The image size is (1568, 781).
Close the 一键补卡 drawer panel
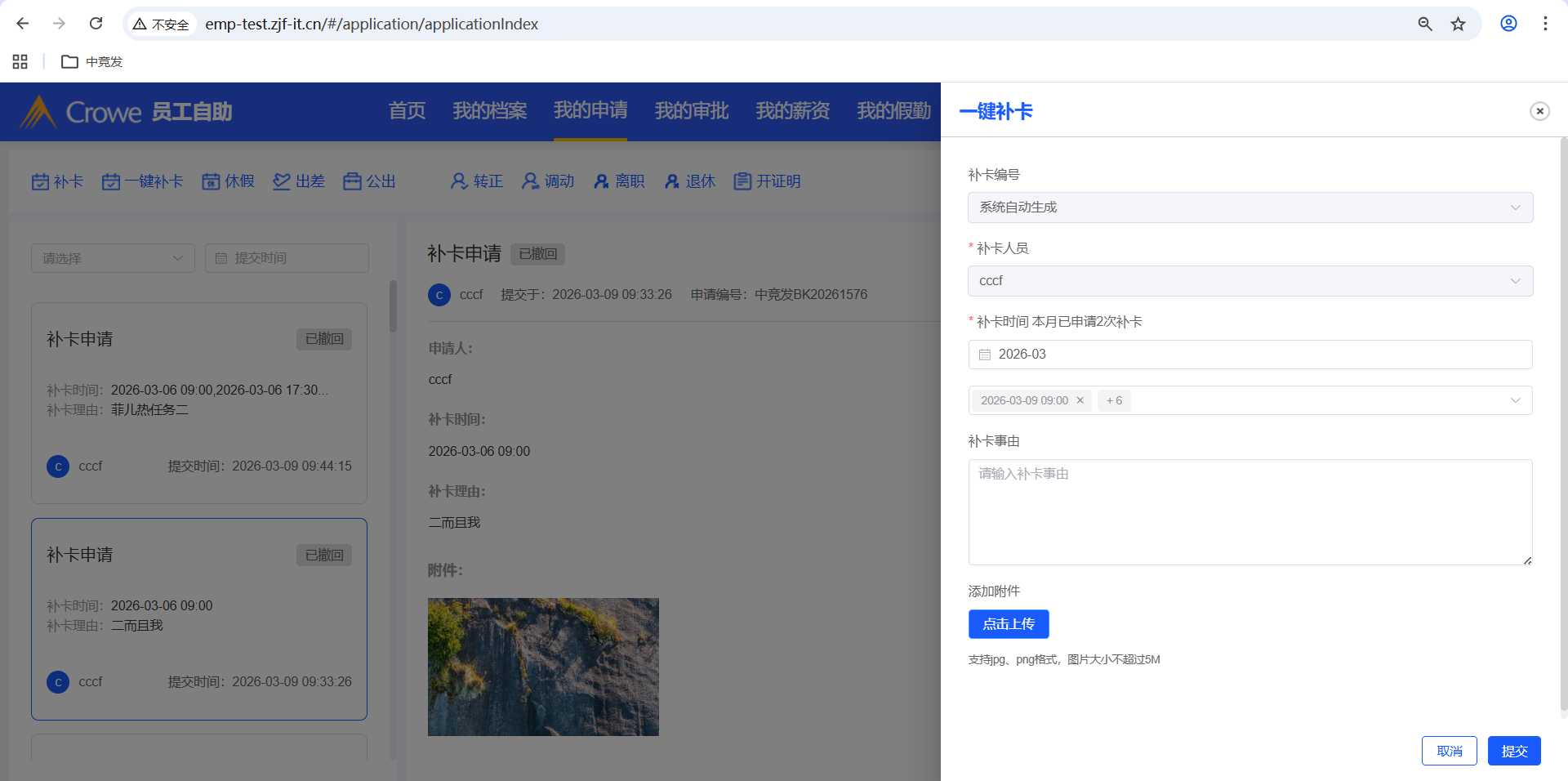(x=1539, y=111)
